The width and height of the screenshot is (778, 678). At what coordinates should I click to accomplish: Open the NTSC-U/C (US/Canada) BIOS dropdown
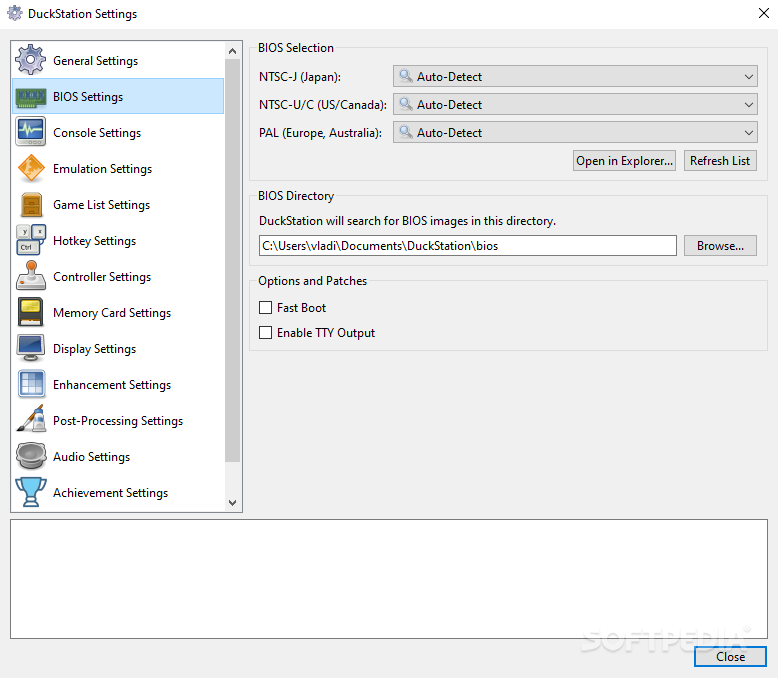point(575,105)
